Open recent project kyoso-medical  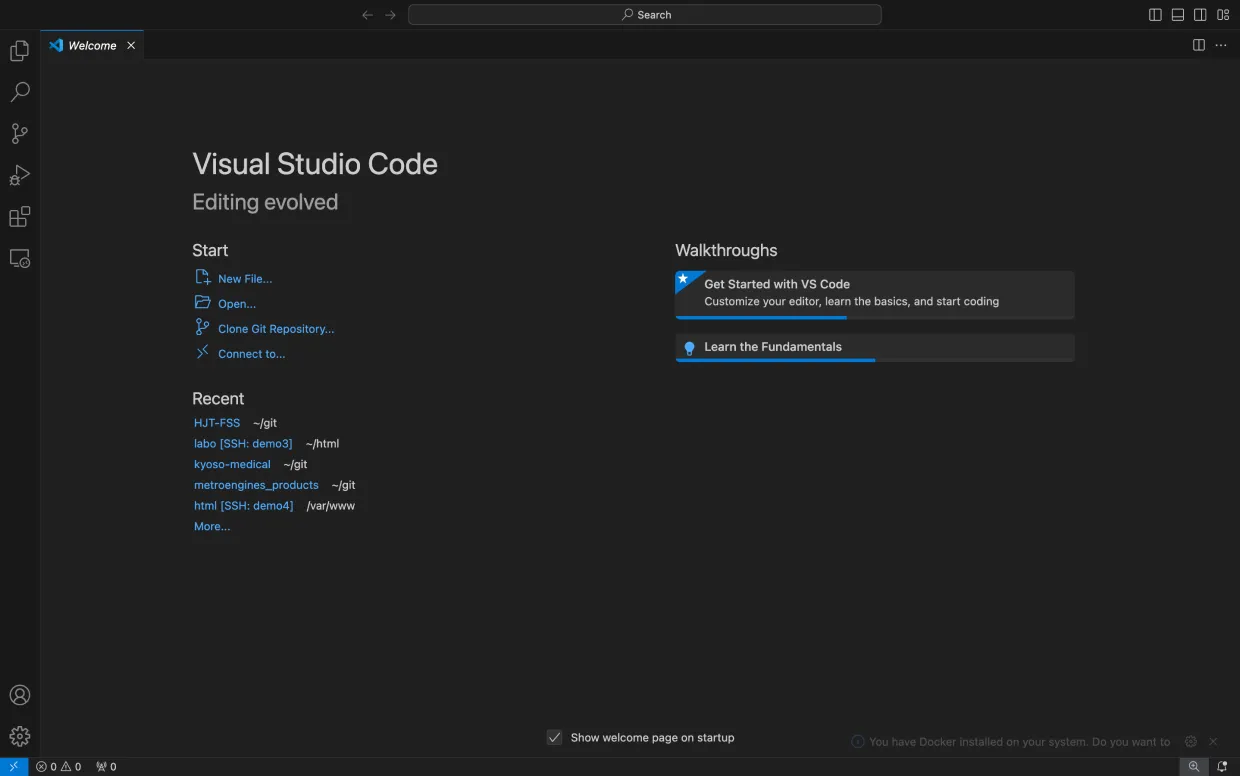(x=232, y=464)
